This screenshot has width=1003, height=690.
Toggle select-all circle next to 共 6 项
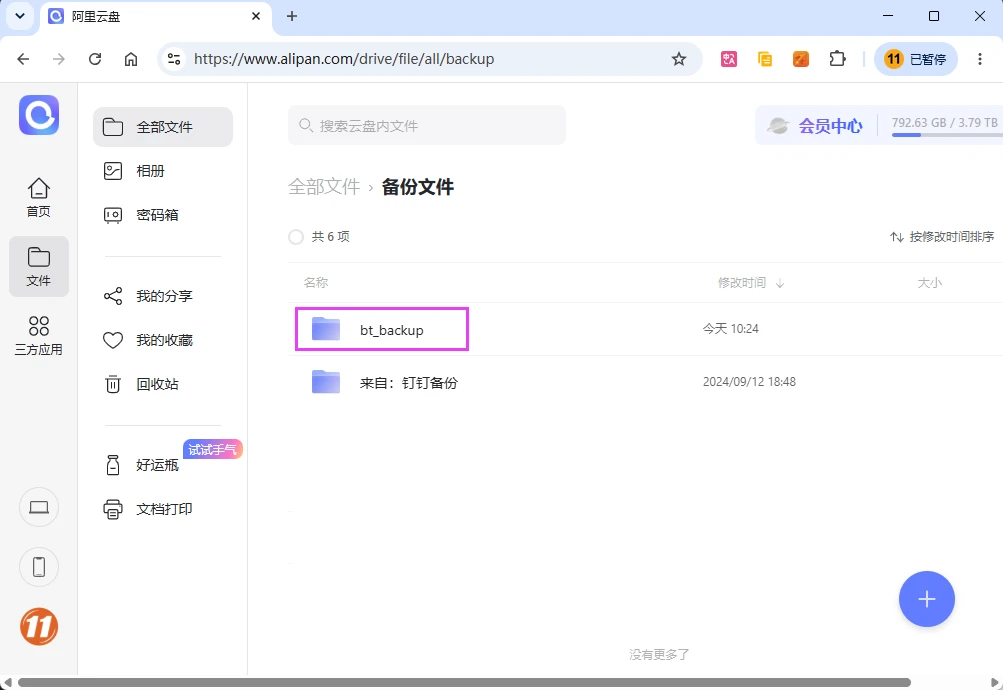(x=296, y=237)
